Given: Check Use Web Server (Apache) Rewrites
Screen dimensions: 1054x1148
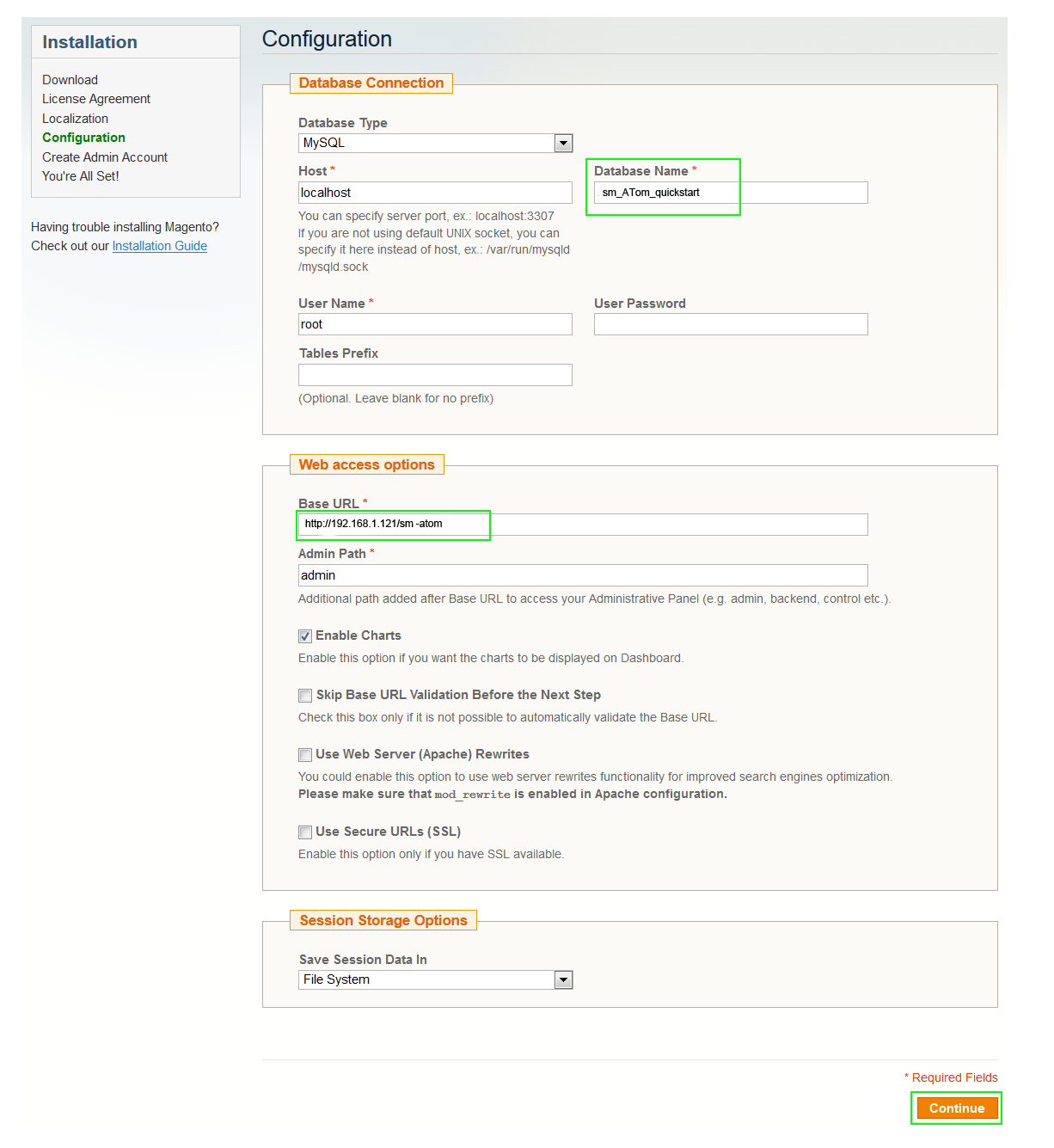Looking at the screenshot, I should coord(305,755).
